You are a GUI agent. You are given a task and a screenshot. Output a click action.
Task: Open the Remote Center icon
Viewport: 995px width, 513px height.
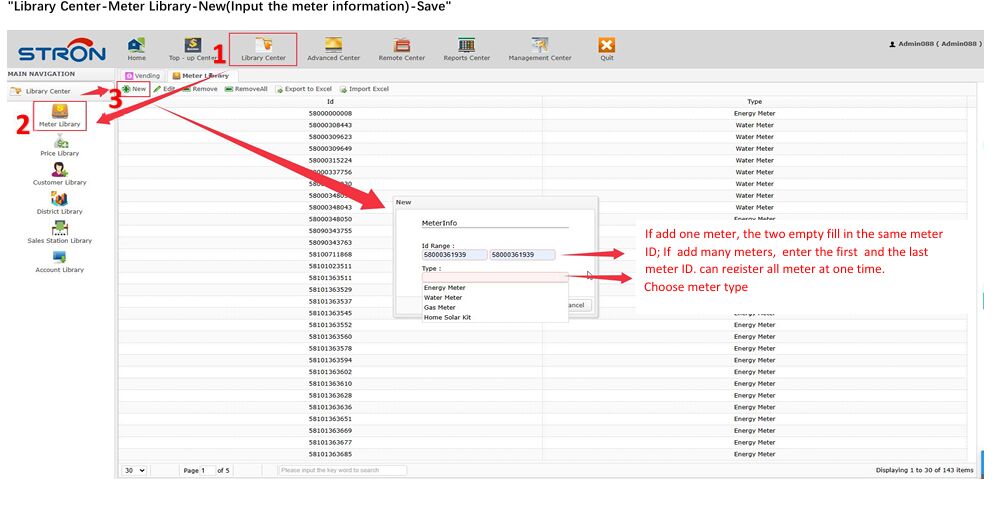click(401, 48)
